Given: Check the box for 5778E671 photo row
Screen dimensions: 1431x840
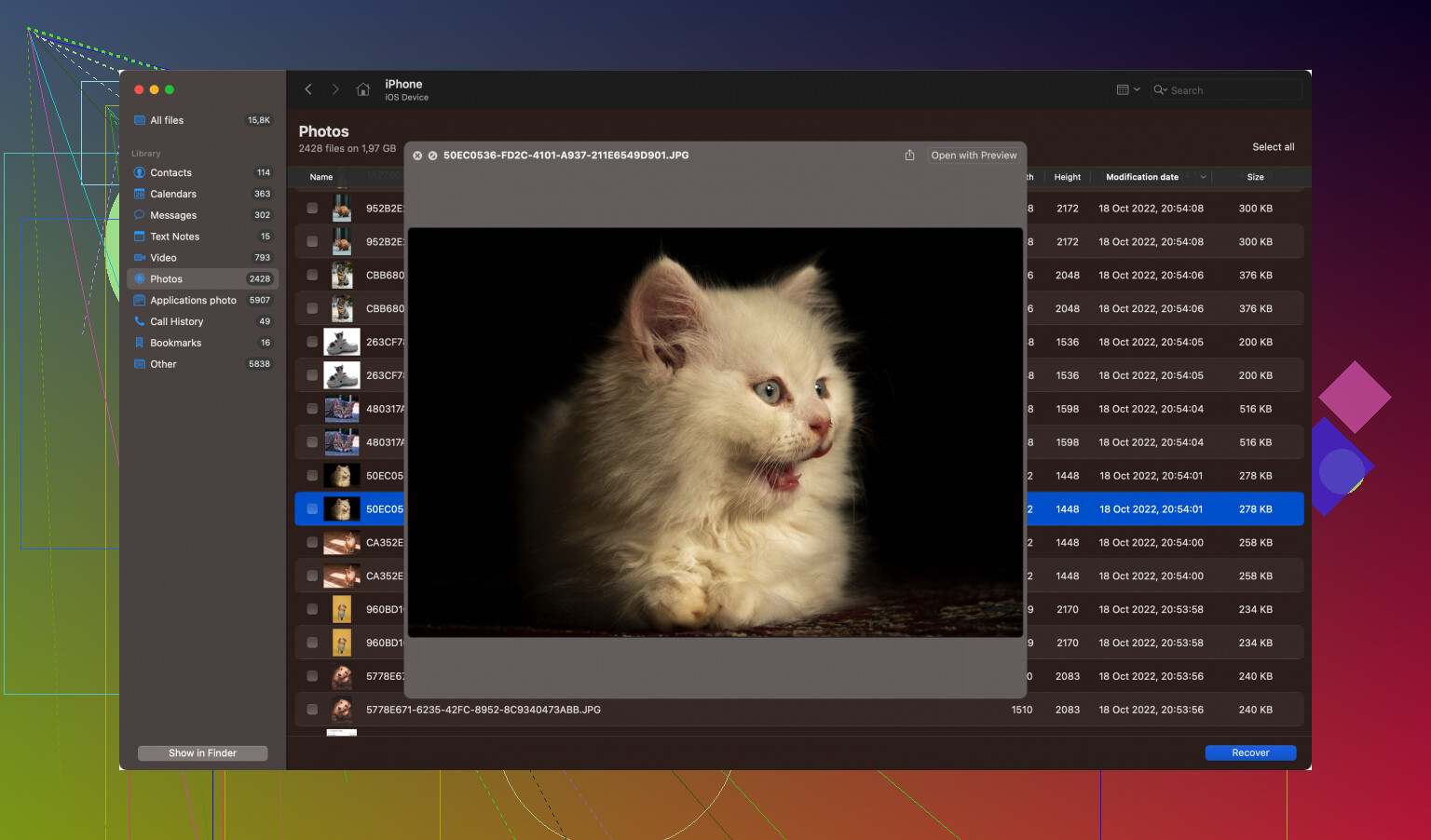Looking at the screenshot, I should [x=312, y=710].
